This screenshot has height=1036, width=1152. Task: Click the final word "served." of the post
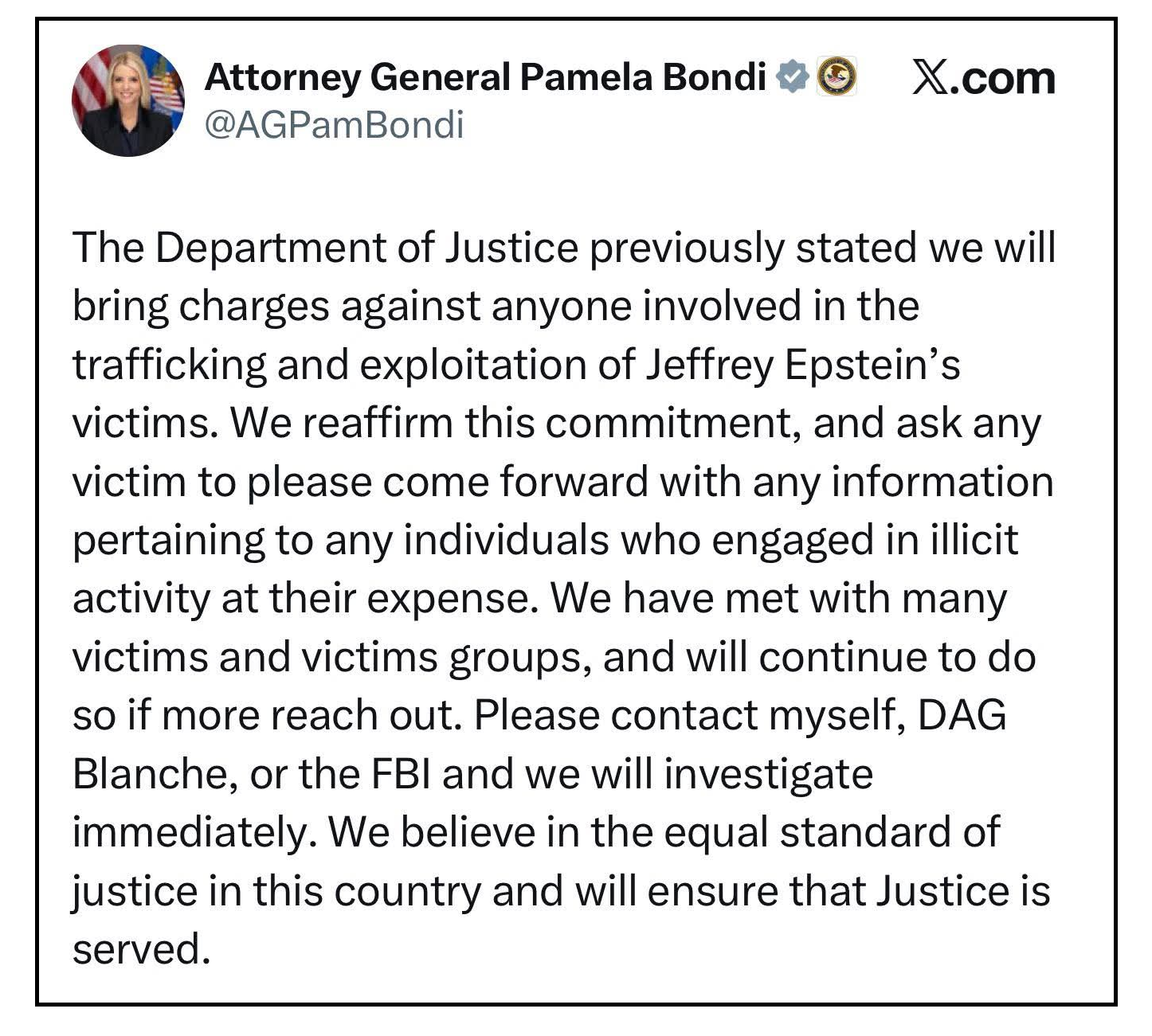(x=141, y=949)
